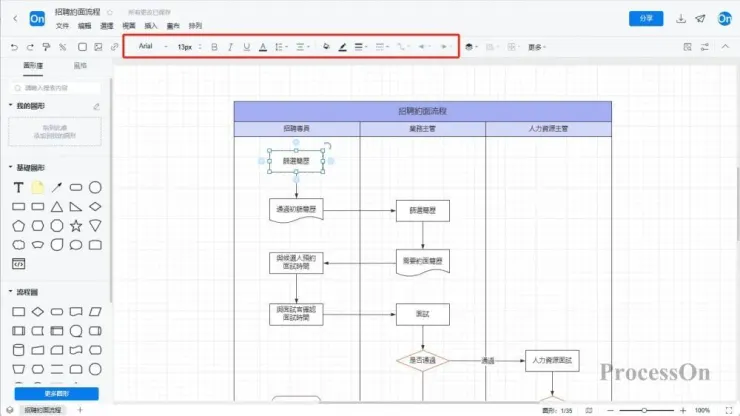Click the ProcessOn logo icon
The image size is (740, 416).
point(37,18)
